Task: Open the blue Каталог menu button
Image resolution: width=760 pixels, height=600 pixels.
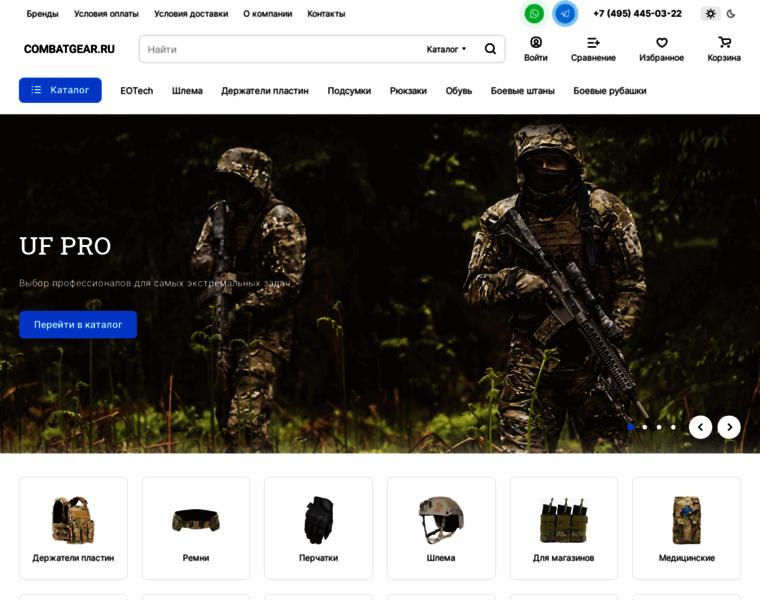Action: click(x=60, y=90)
